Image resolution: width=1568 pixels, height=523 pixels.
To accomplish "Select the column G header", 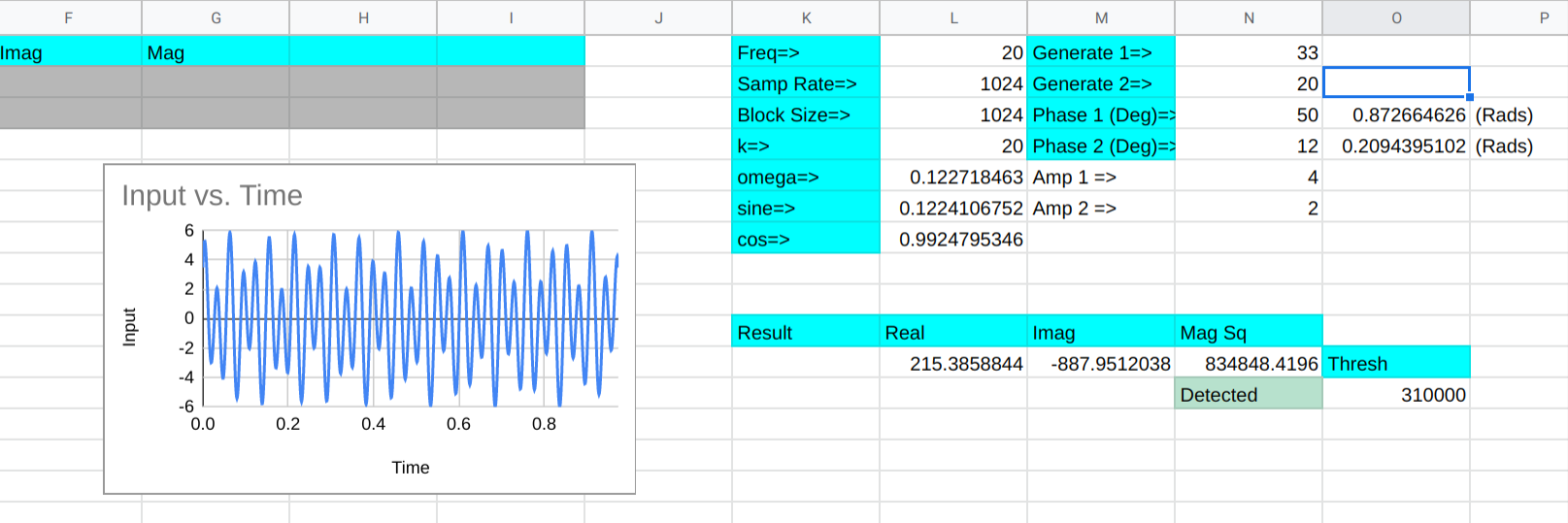I will tap(216, 17).
